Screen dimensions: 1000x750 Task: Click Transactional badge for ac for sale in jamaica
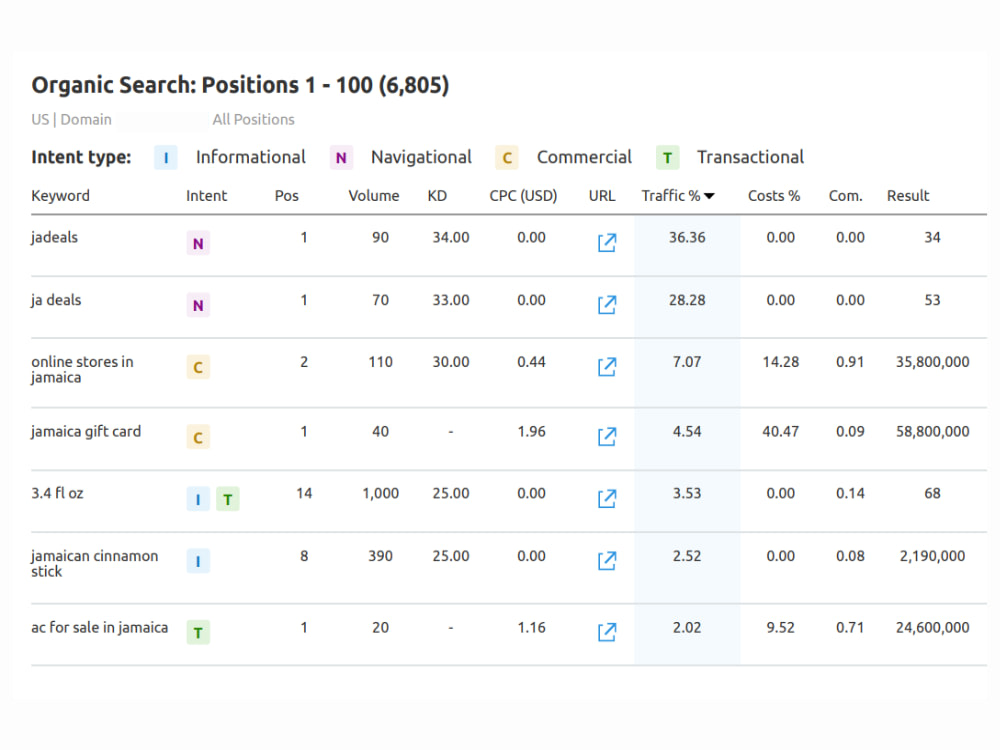(198, 633)
